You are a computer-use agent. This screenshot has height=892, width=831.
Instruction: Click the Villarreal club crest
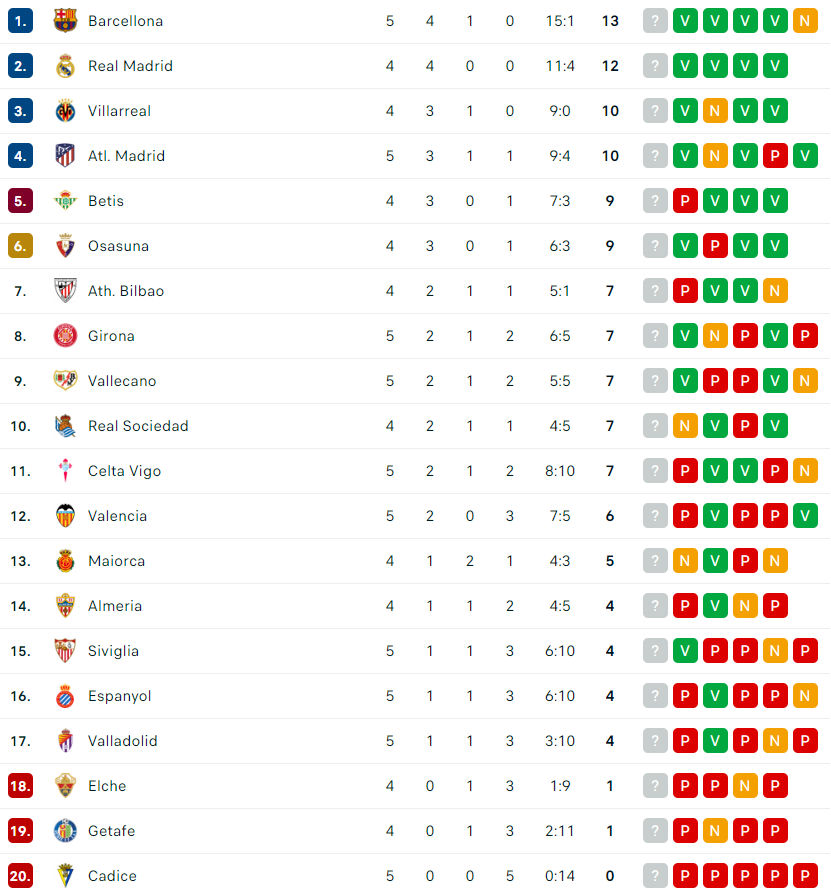pyautogui.click(x=65, y=111)
